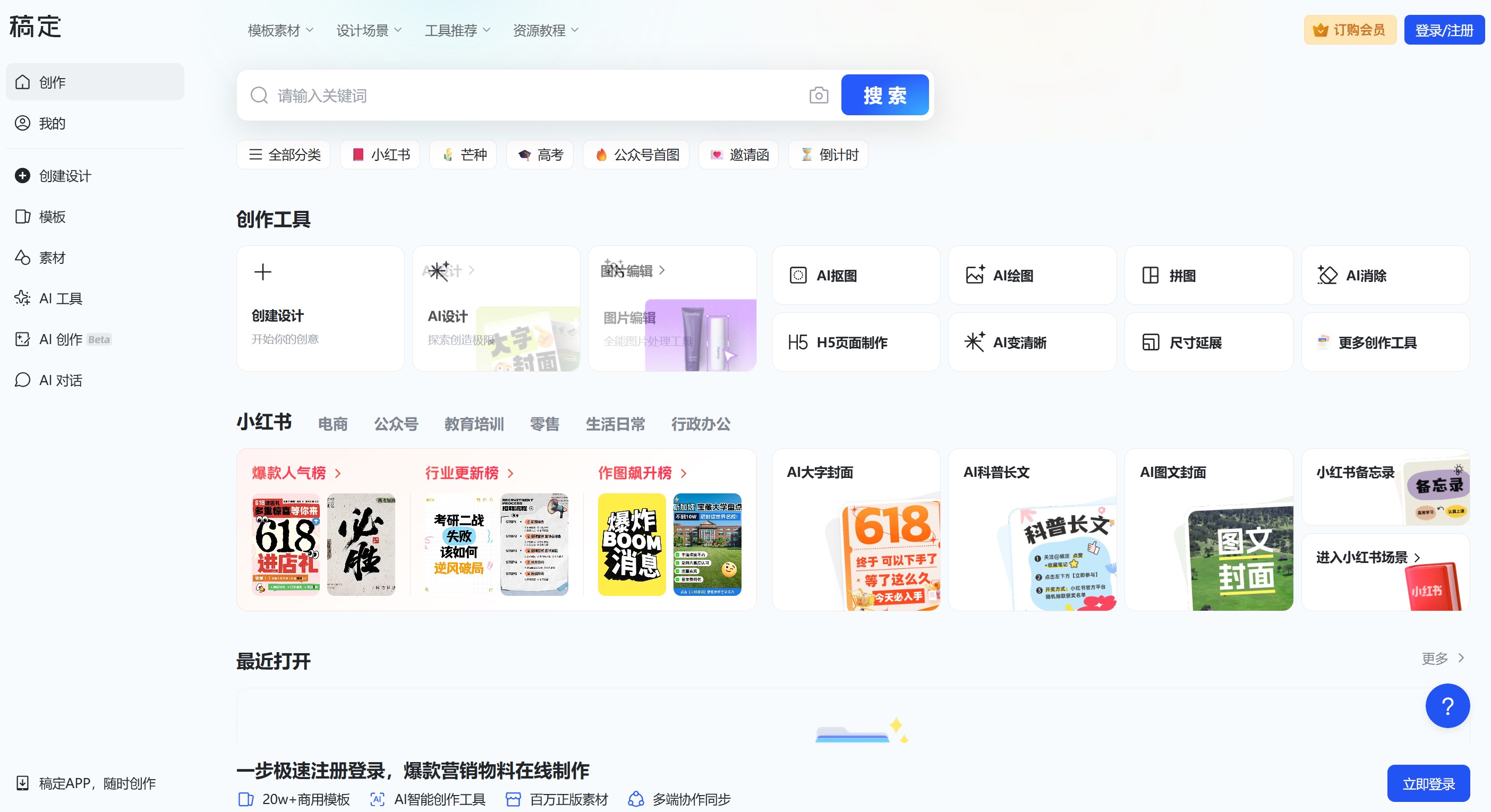Switch to the 电商 tab
The image size is (1491, 812).
333,424
